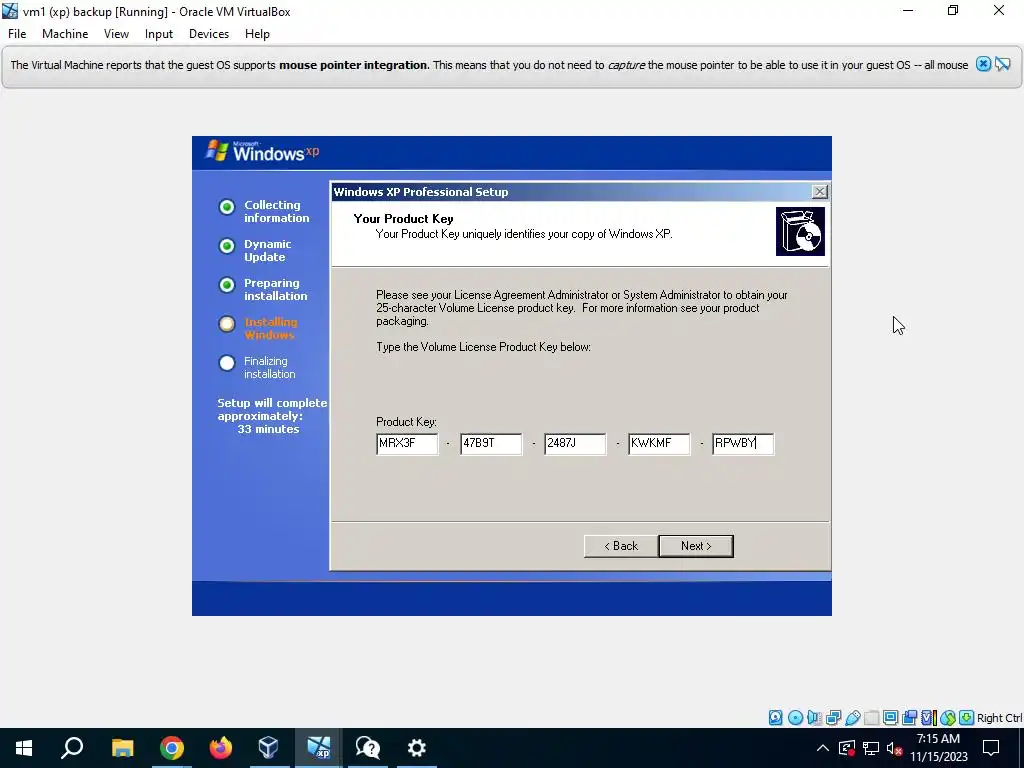
Task: Click the don't-show-again icon on notification bar
Action: click(x=1002, y=64)
